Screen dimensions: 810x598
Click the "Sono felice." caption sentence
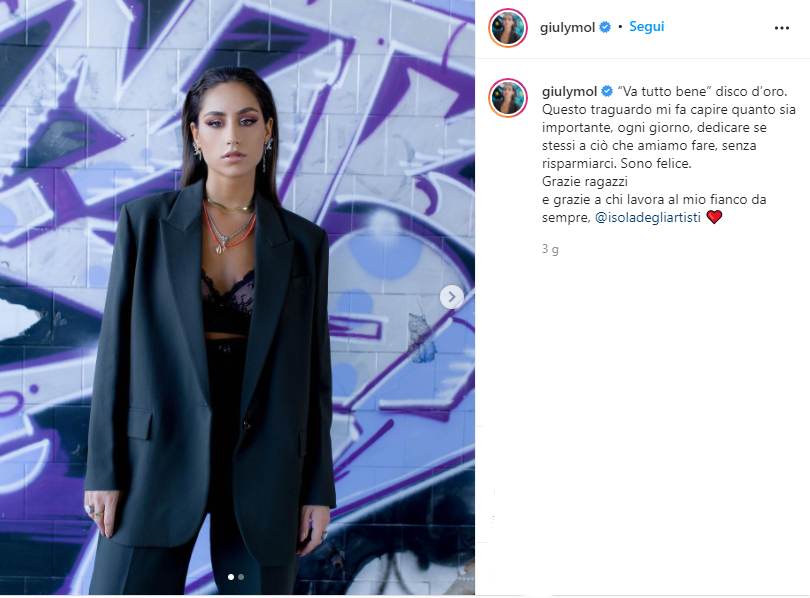tap(656, 163)
